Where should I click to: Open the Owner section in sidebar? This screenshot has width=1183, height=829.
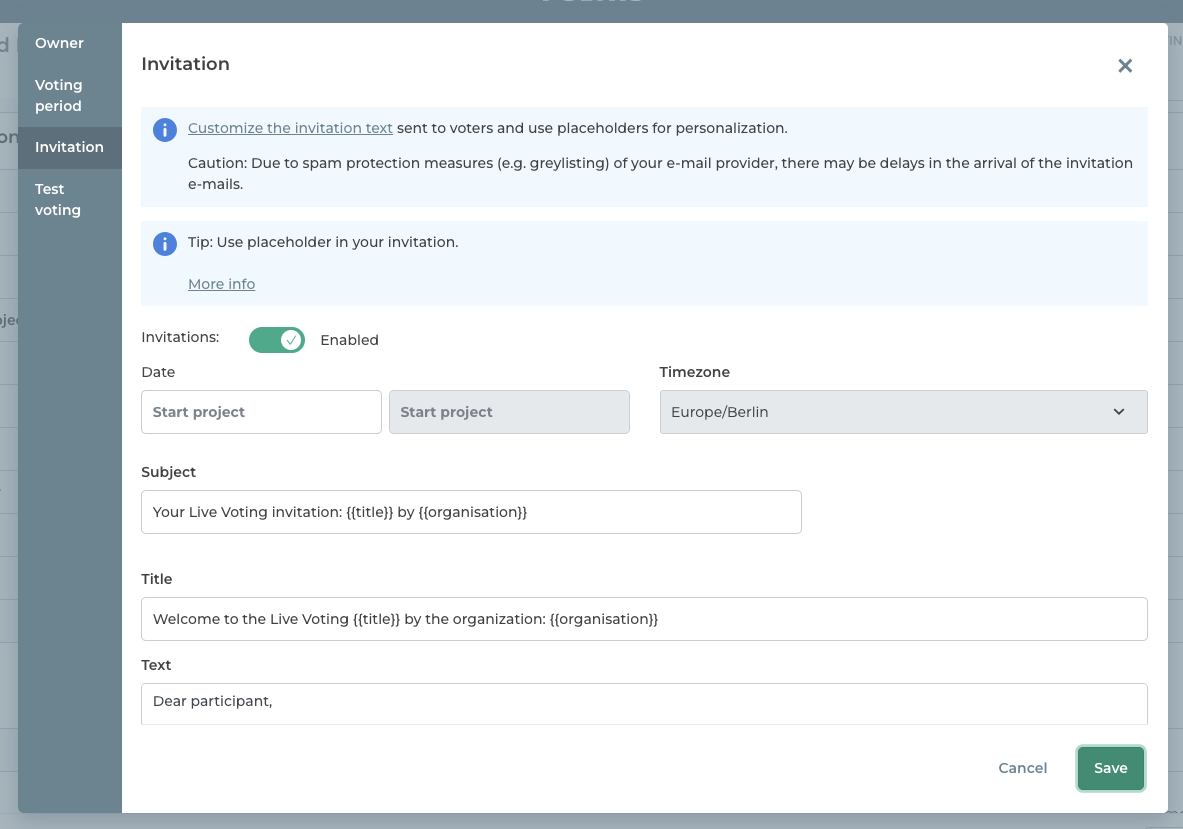click(x=60, y=43)
